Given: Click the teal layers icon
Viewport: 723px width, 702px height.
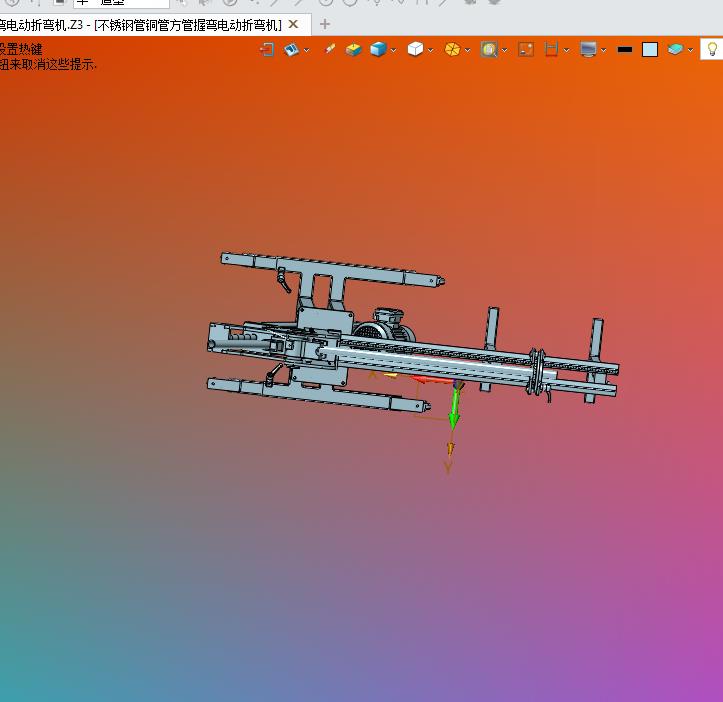Looking at the screenshot, I should click(675, 49).
